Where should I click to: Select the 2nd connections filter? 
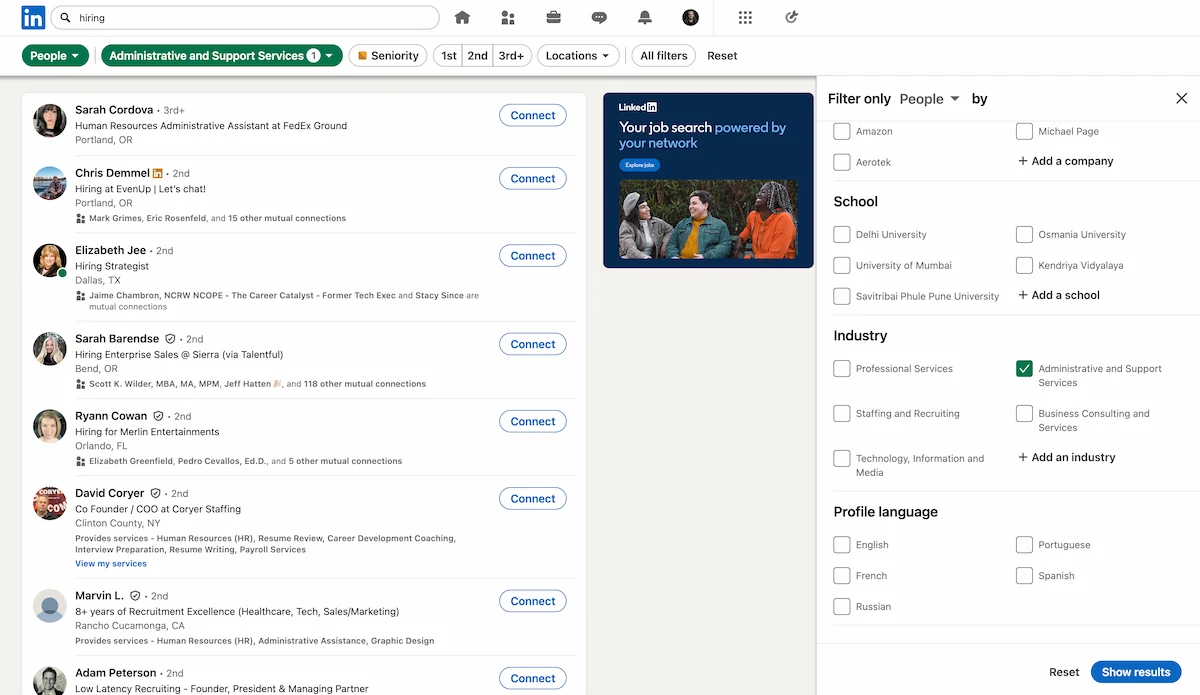pos(477,55)
